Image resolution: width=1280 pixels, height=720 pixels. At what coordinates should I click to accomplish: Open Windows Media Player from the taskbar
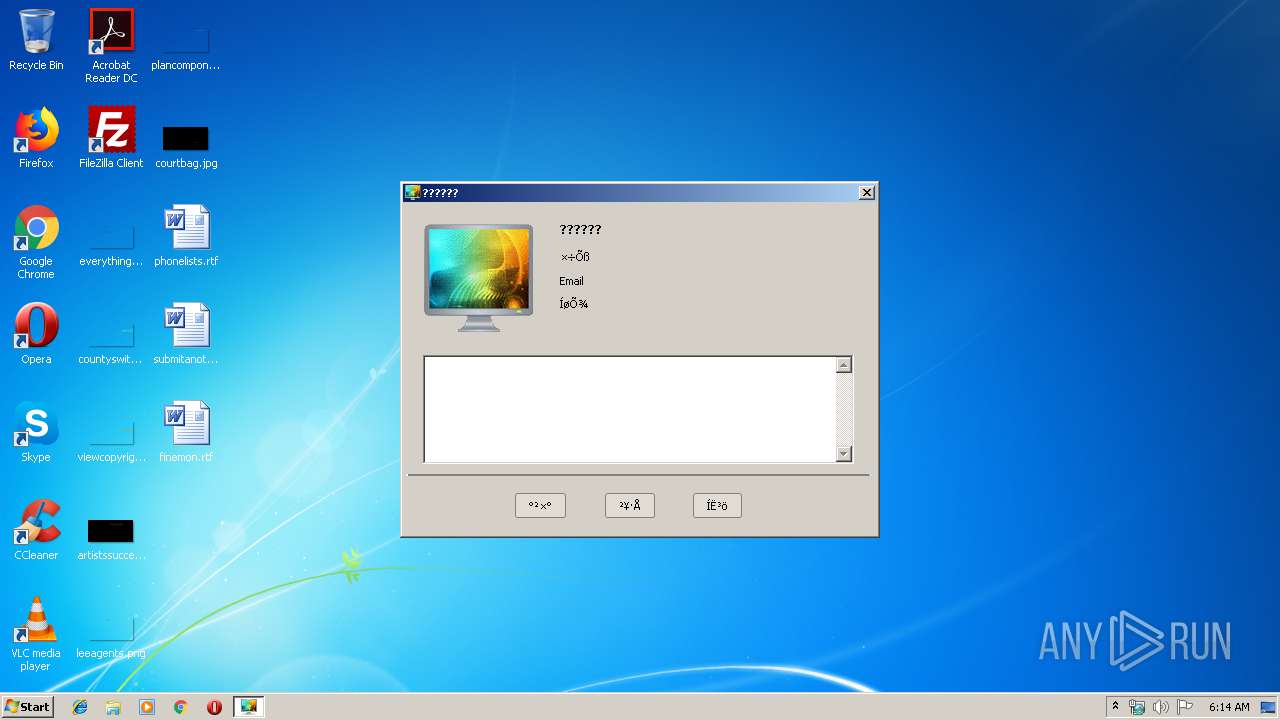click(x=147, y=707)
